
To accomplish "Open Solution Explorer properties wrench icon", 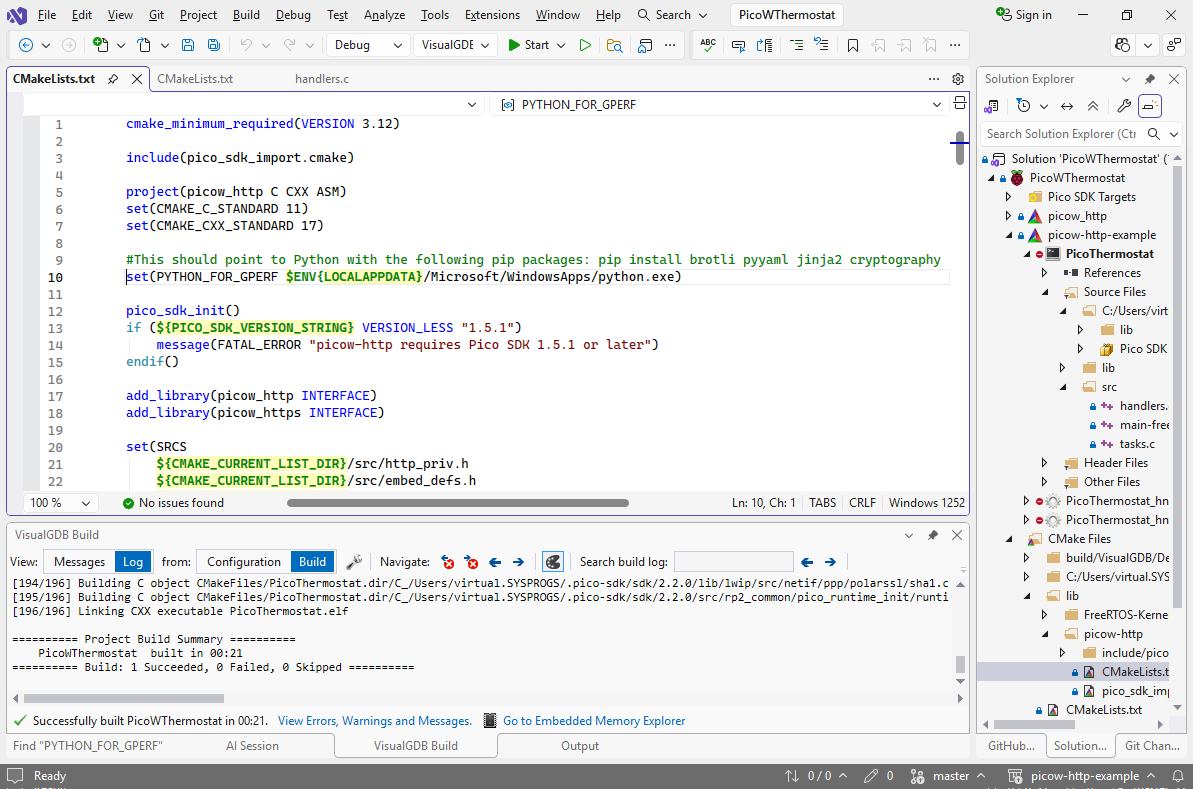I will [1124, 106].
